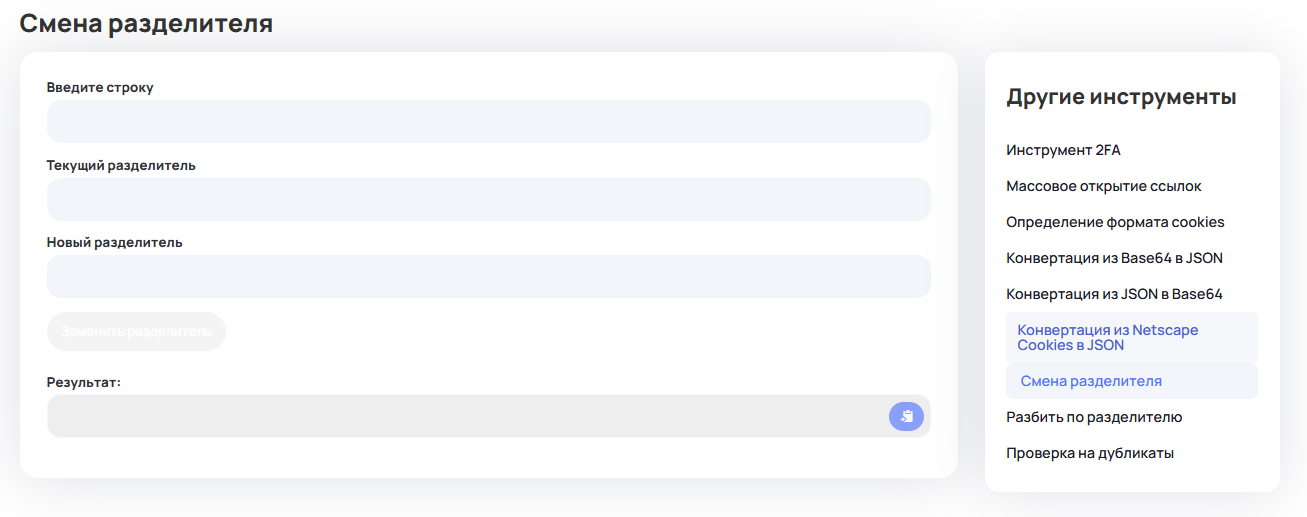Click the 'Введите строку' label text

pyautogui.click(x=100, y=87)
